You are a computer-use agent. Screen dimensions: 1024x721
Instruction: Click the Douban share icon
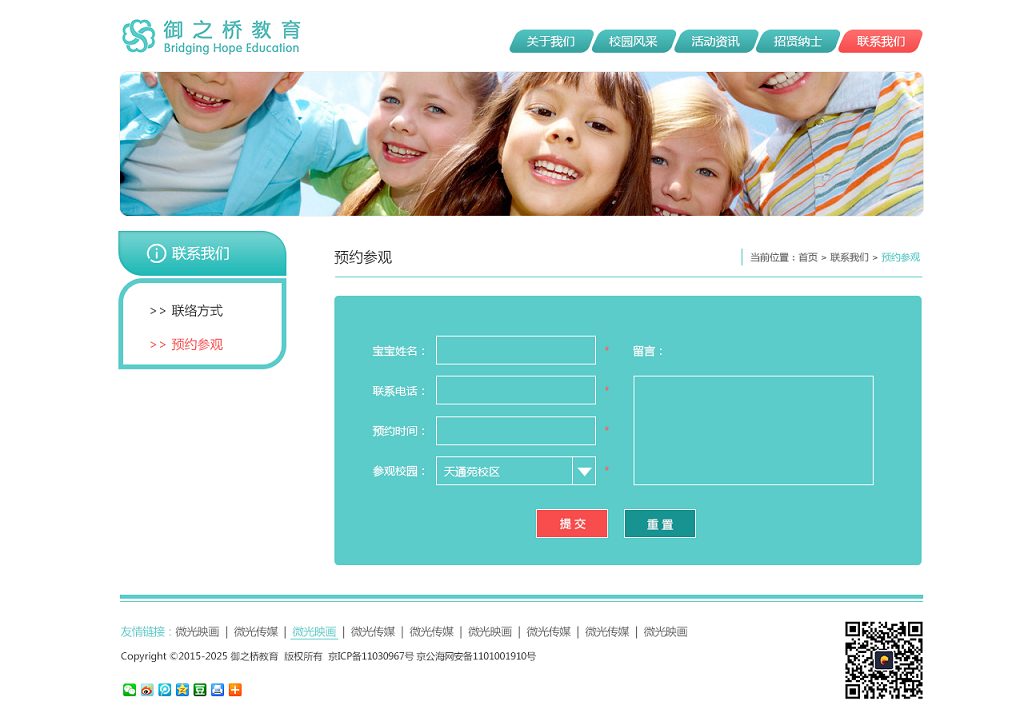pos(200,690)
